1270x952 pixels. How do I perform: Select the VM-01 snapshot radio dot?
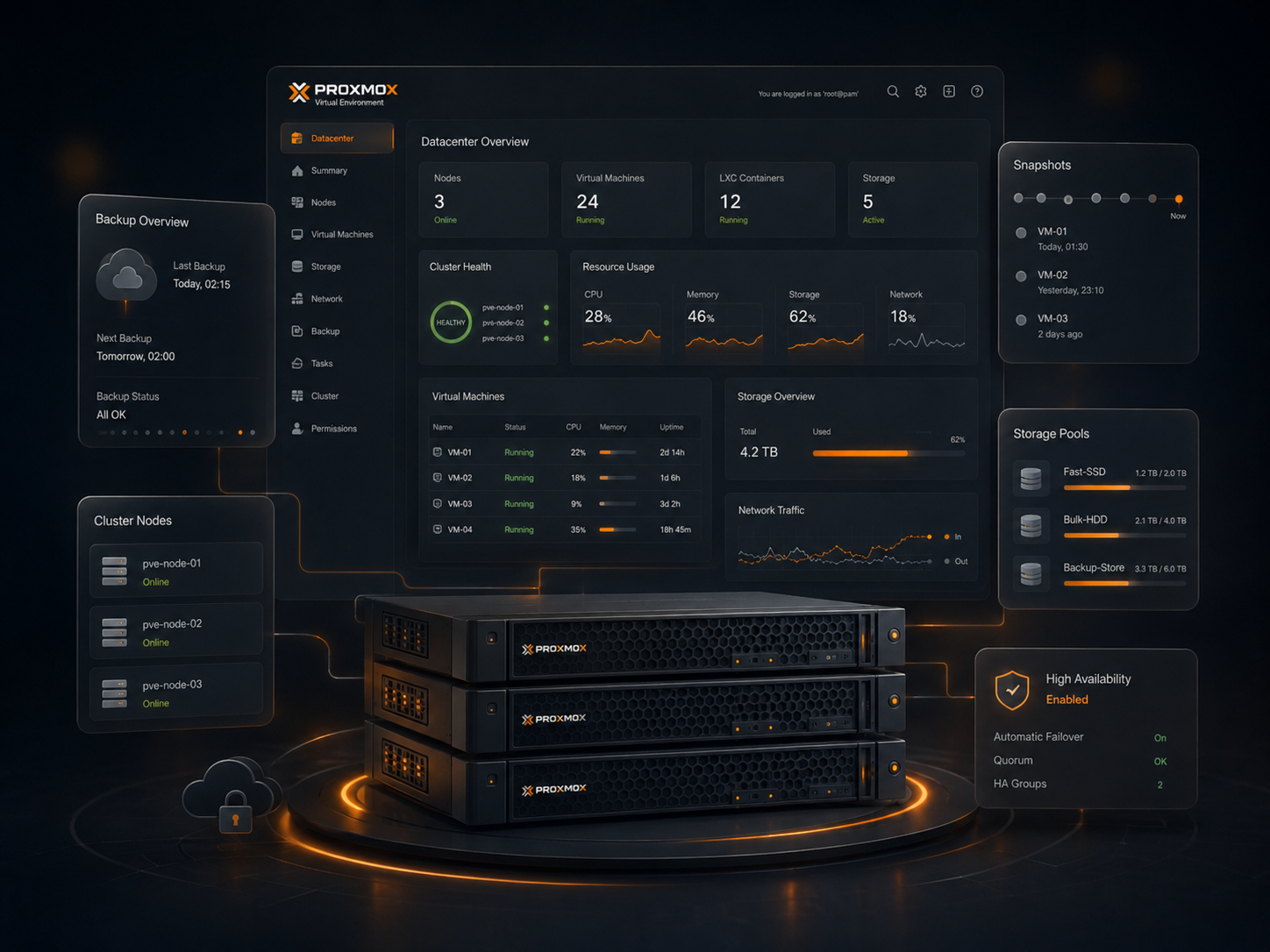click(1021, 233)
